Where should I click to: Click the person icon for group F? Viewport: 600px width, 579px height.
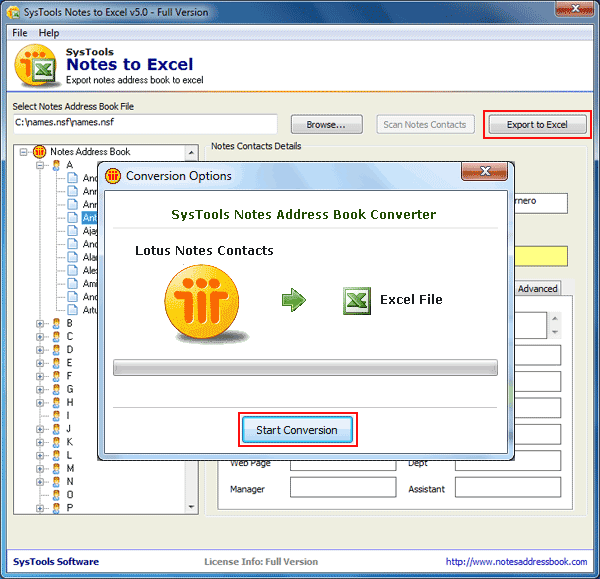(56, 376)
